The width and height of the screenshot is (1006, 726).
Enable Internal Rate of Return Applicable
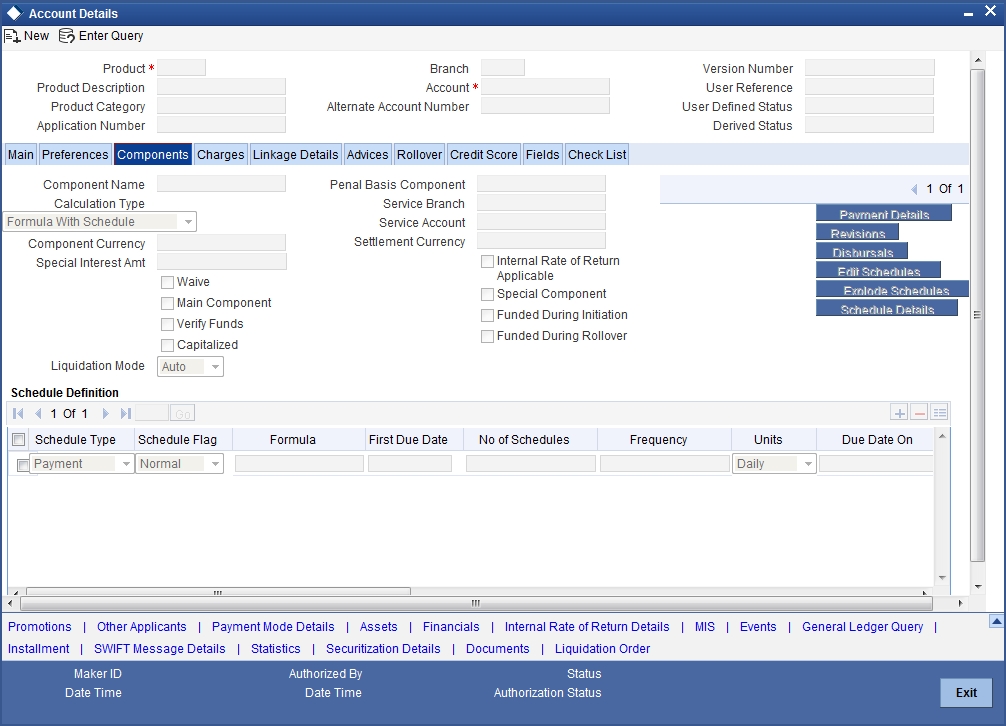pyautogui.click(x=488, y=262)
